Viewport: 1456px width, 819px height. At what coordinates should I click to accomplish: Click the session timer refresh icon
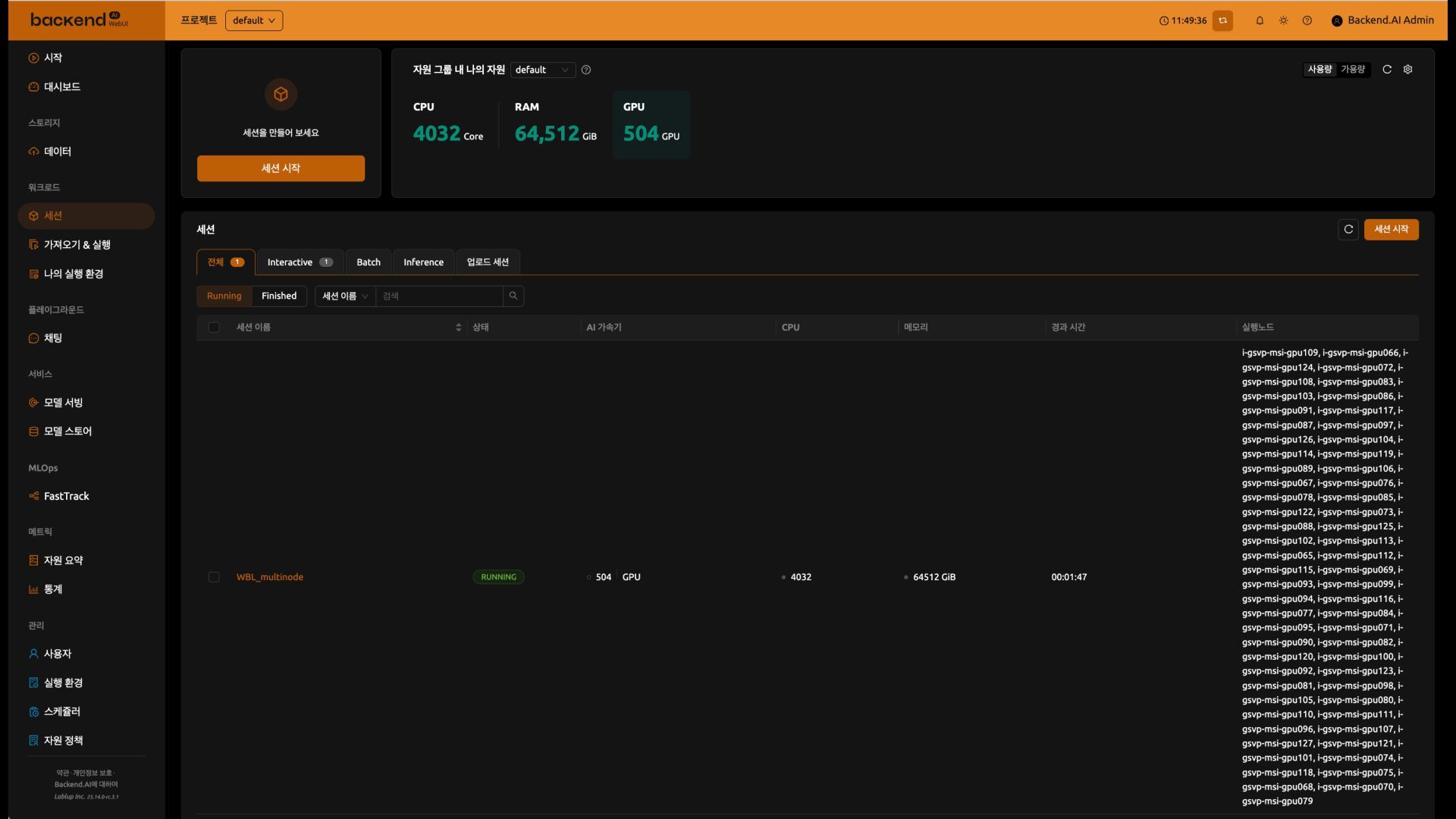point(1222,20)
